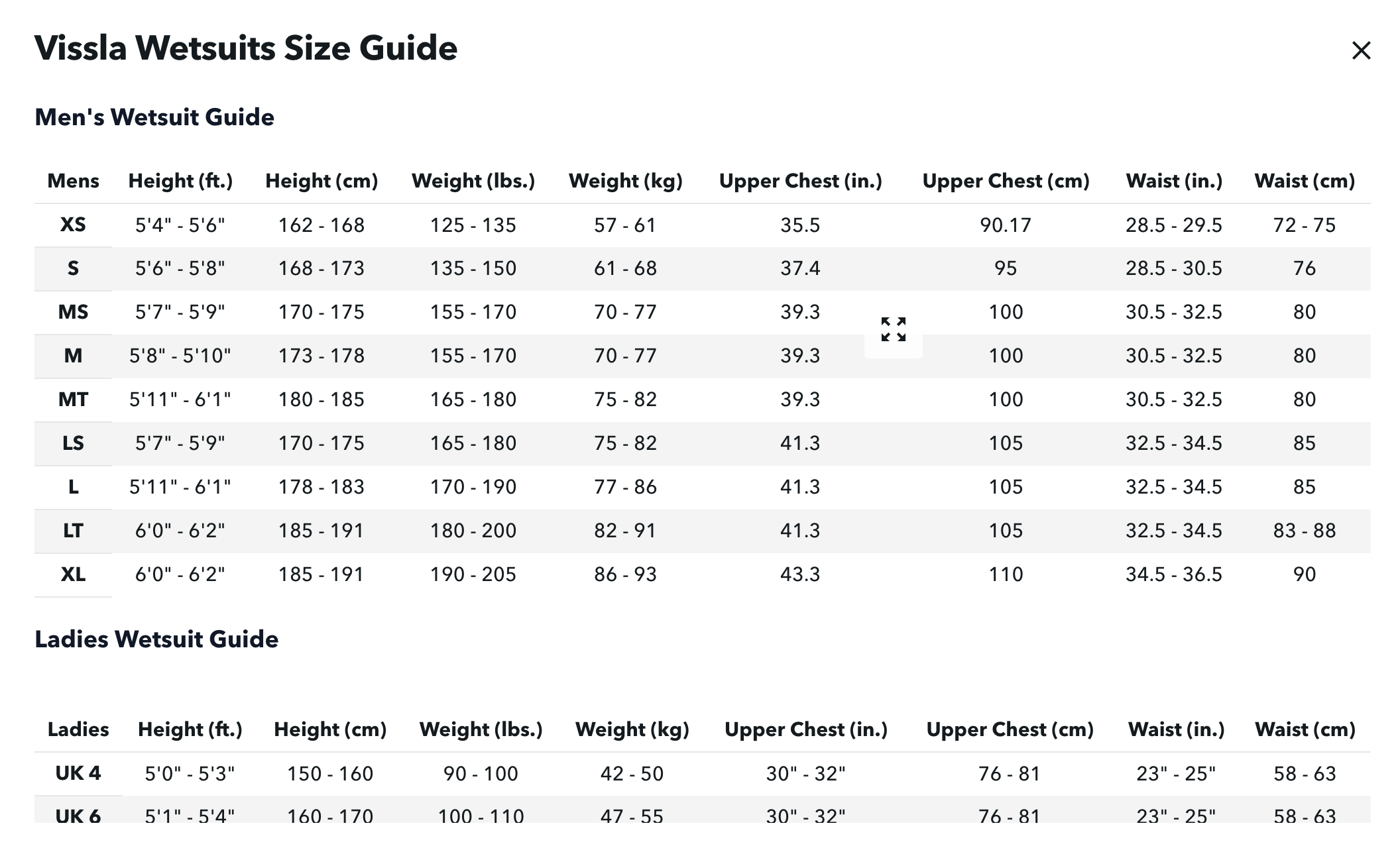The width and height of the screenshot is (1400, 856).
Task: Click the men's Waist (cm) column header
Action: pyautogui.click(x=1305, y=181)
